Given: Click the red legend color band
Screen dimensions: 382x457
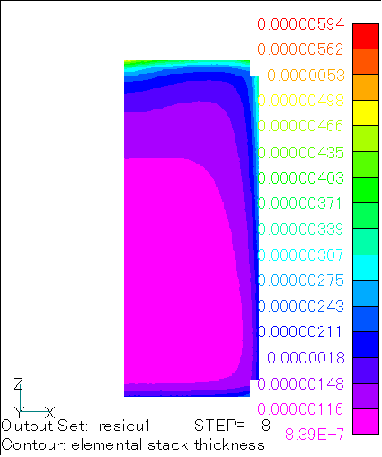Looking at the screenshot, I should click(365, 36).
